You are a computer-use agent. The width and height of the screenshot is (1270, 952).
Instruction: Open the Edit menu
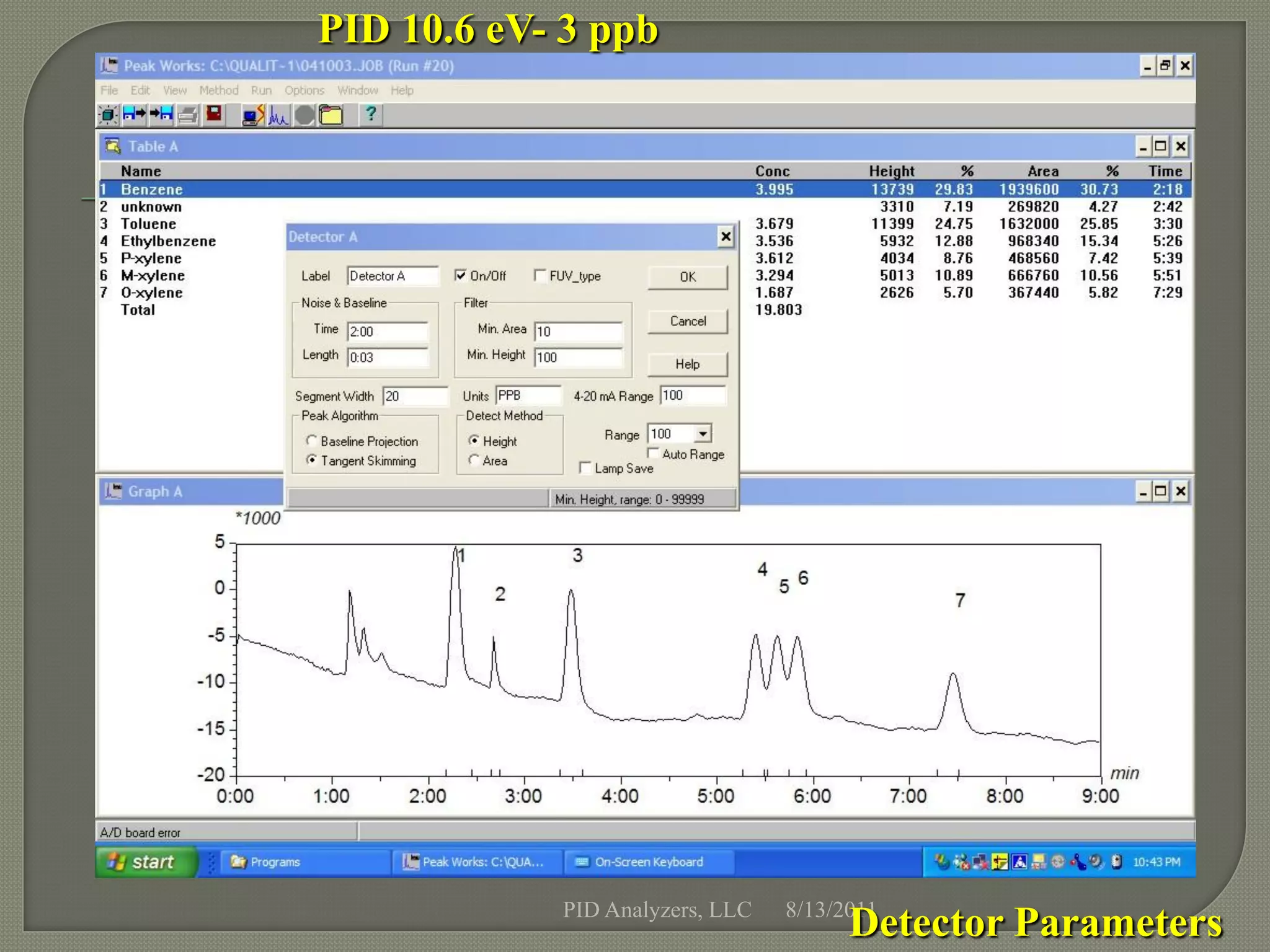click(x=140, y=90)
